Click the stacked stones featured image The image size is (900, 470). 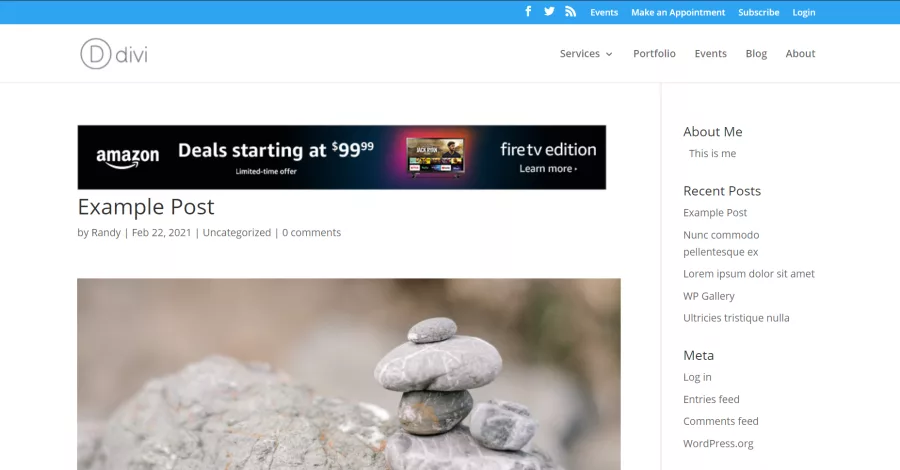pyautogui.click(x=349, y=374)
